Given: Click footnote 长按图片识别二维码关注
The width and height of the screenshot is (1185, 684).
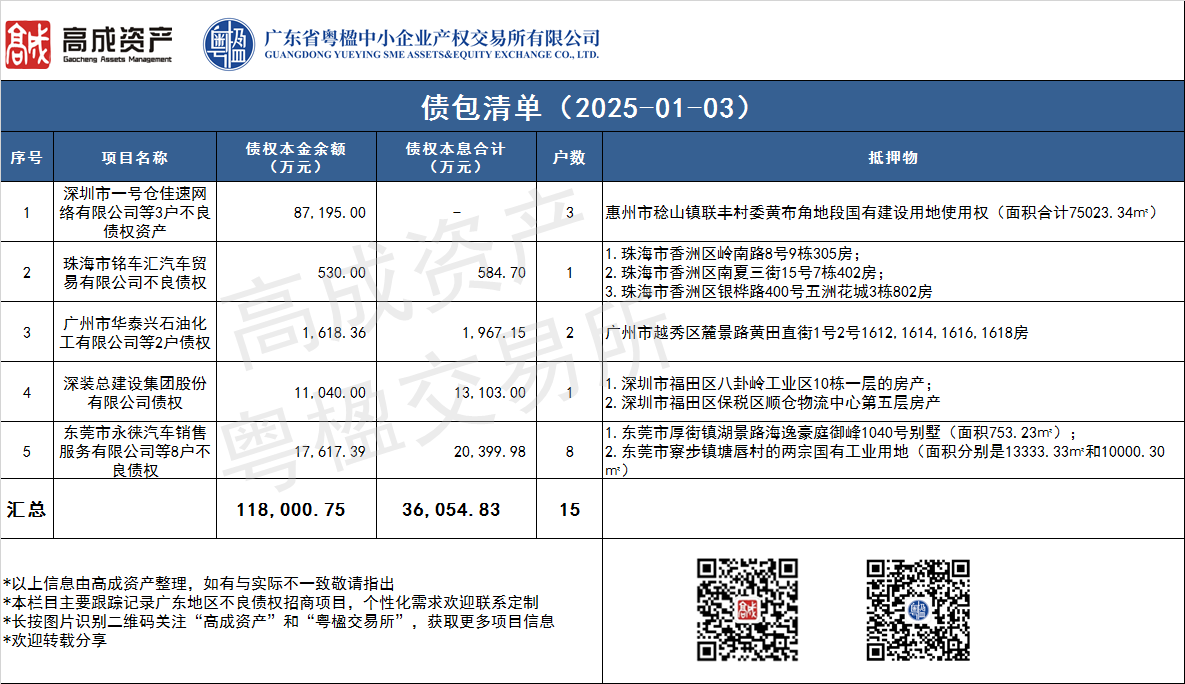Looking at the screenshot, I should pos(100,621).
